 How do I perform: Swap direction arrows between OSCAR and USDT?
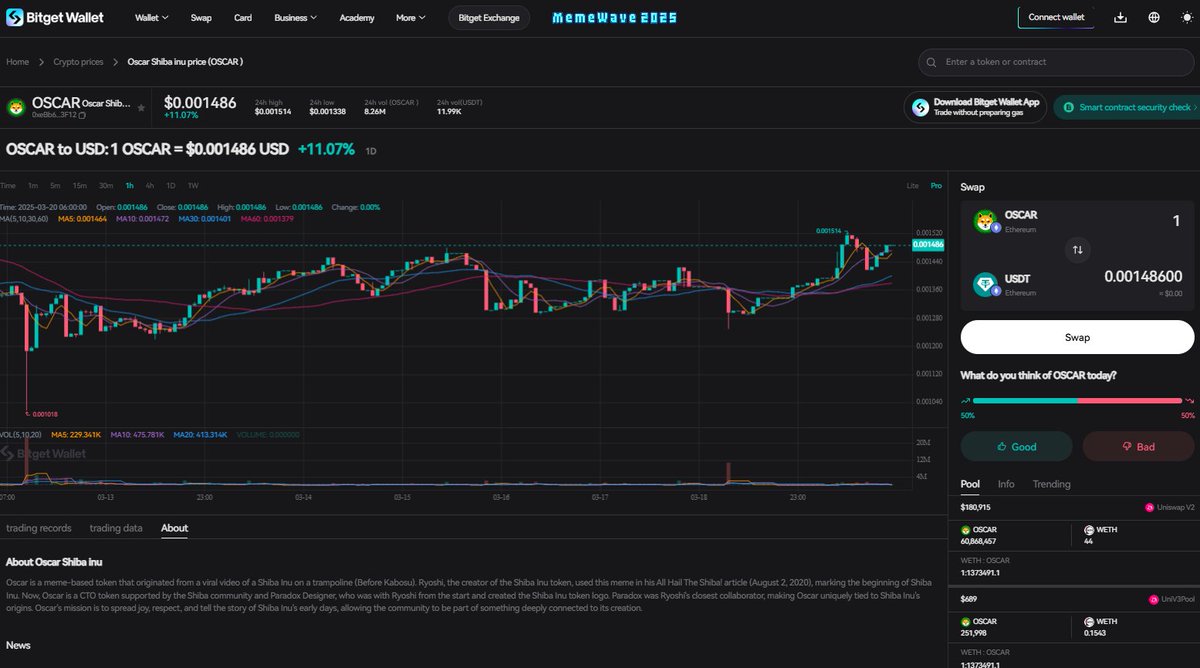click(x=1077, y=250)
